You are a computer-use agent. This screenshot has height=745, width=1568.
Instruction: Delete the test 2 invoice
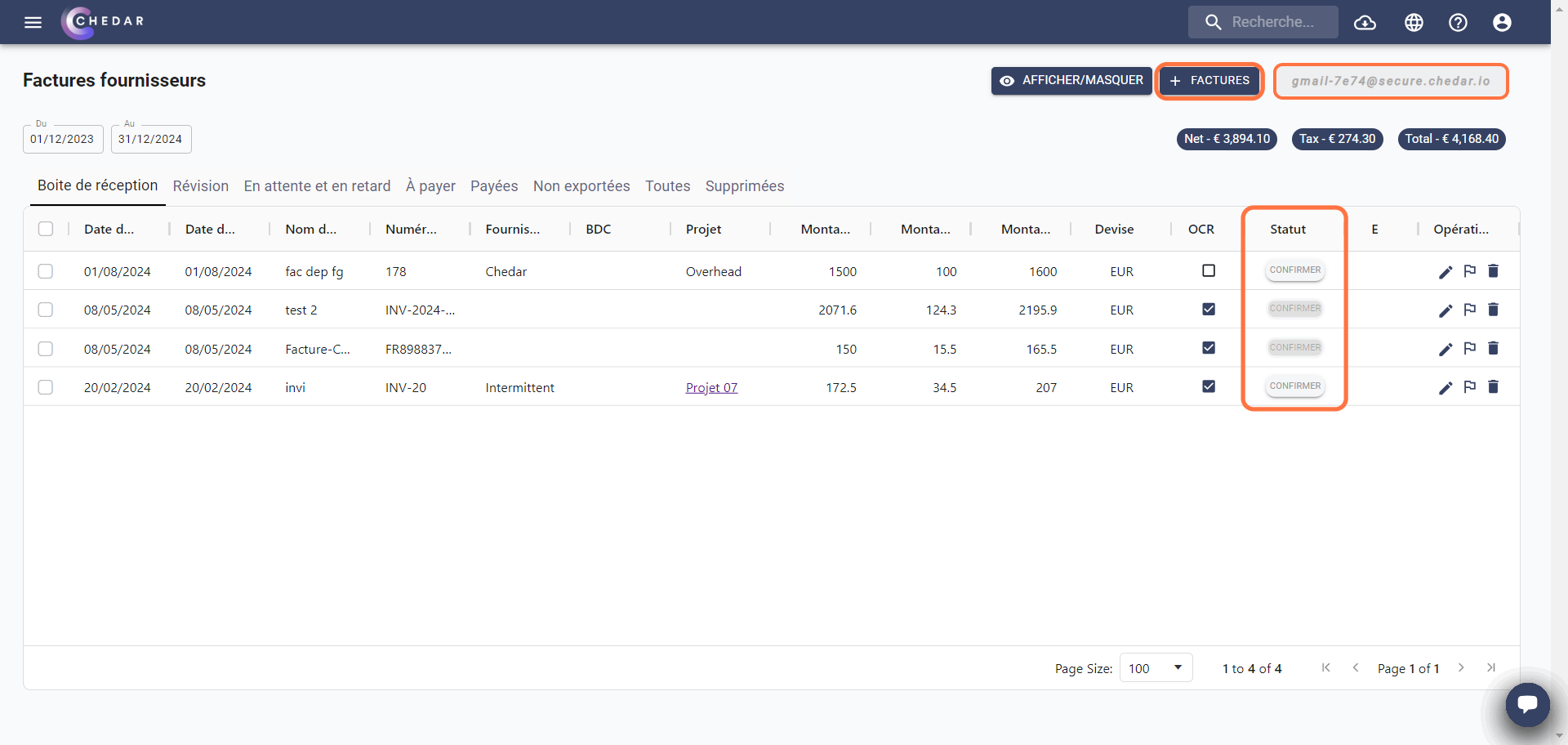coord(1493,310)
